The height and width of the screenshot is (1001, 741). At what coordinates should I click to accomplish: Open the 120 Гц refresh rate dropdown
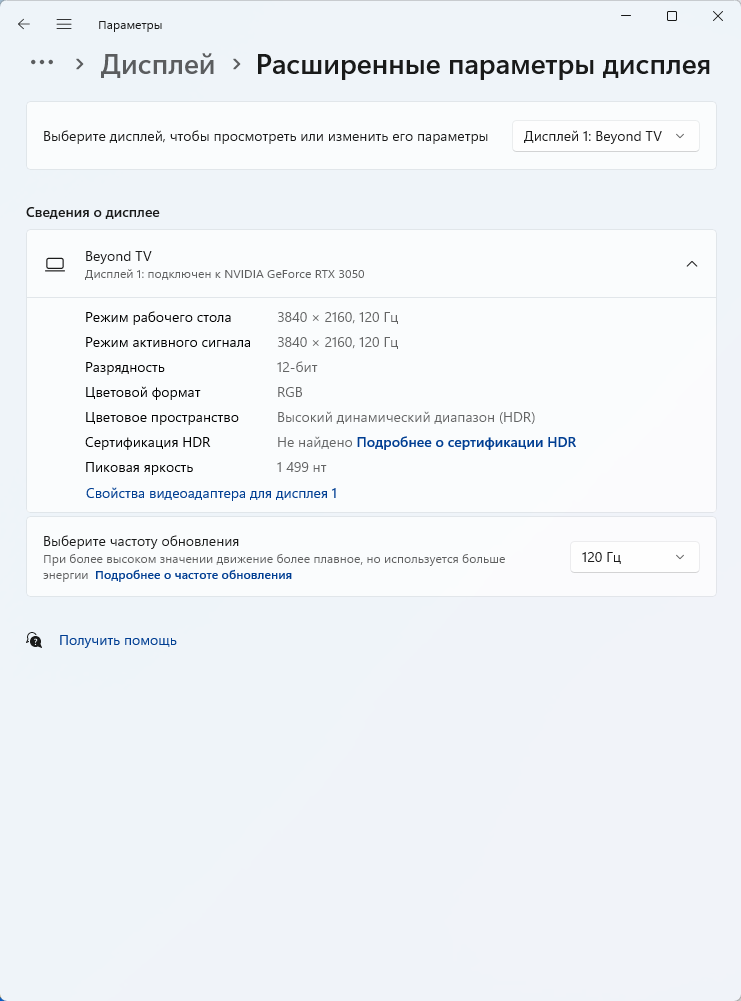tap(634, 557)
